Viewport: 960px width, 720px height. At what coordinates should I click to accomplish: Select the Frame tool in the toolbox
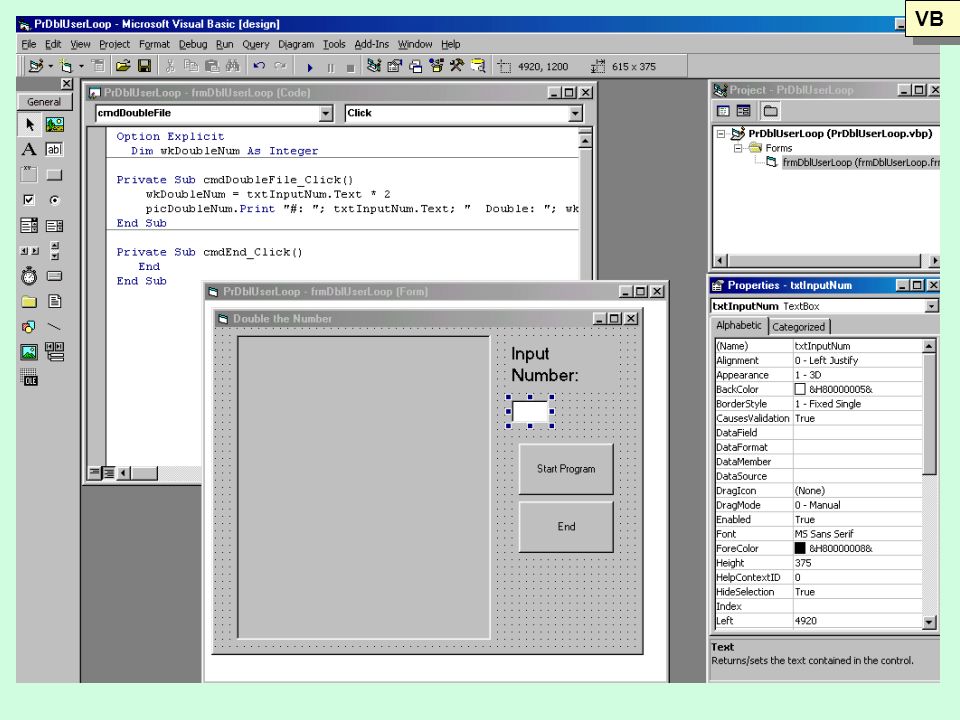(x=29, y=175)
